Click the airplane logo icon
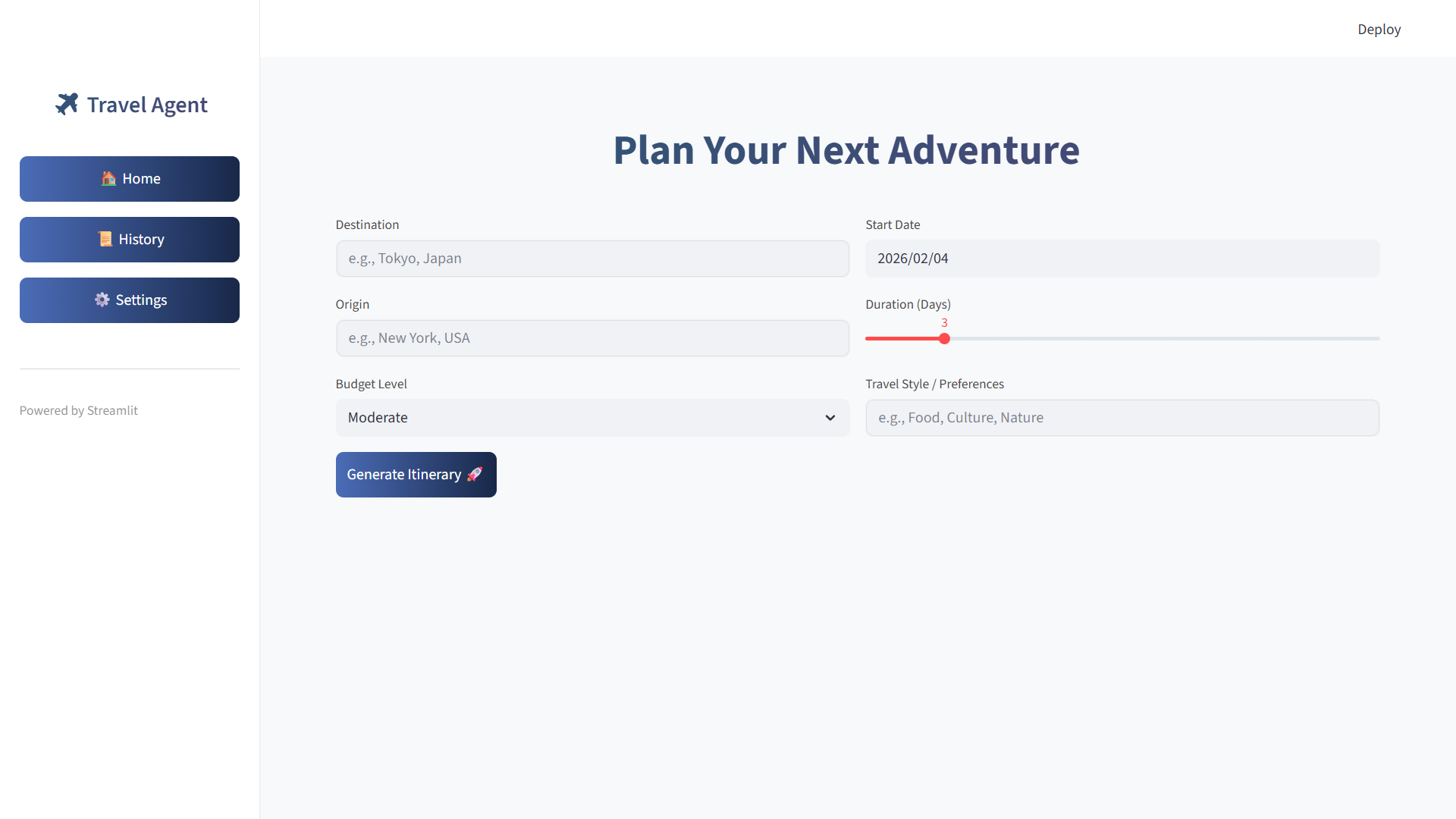The width and height of the screenshot is (1456, 819). (x=67, y=104)
